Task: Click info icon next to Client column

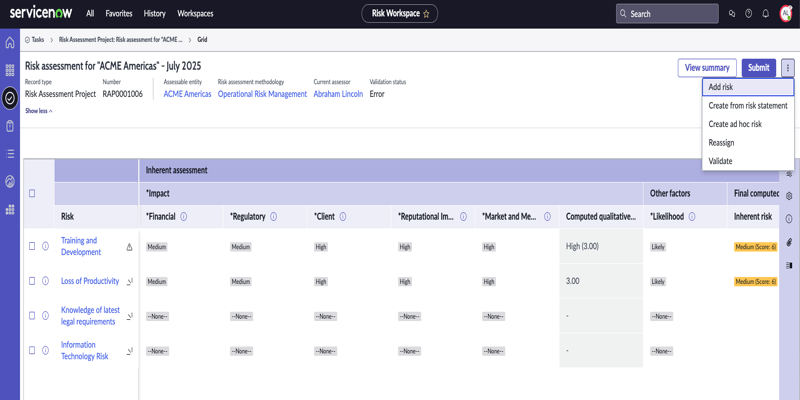Action: (343, 216)
